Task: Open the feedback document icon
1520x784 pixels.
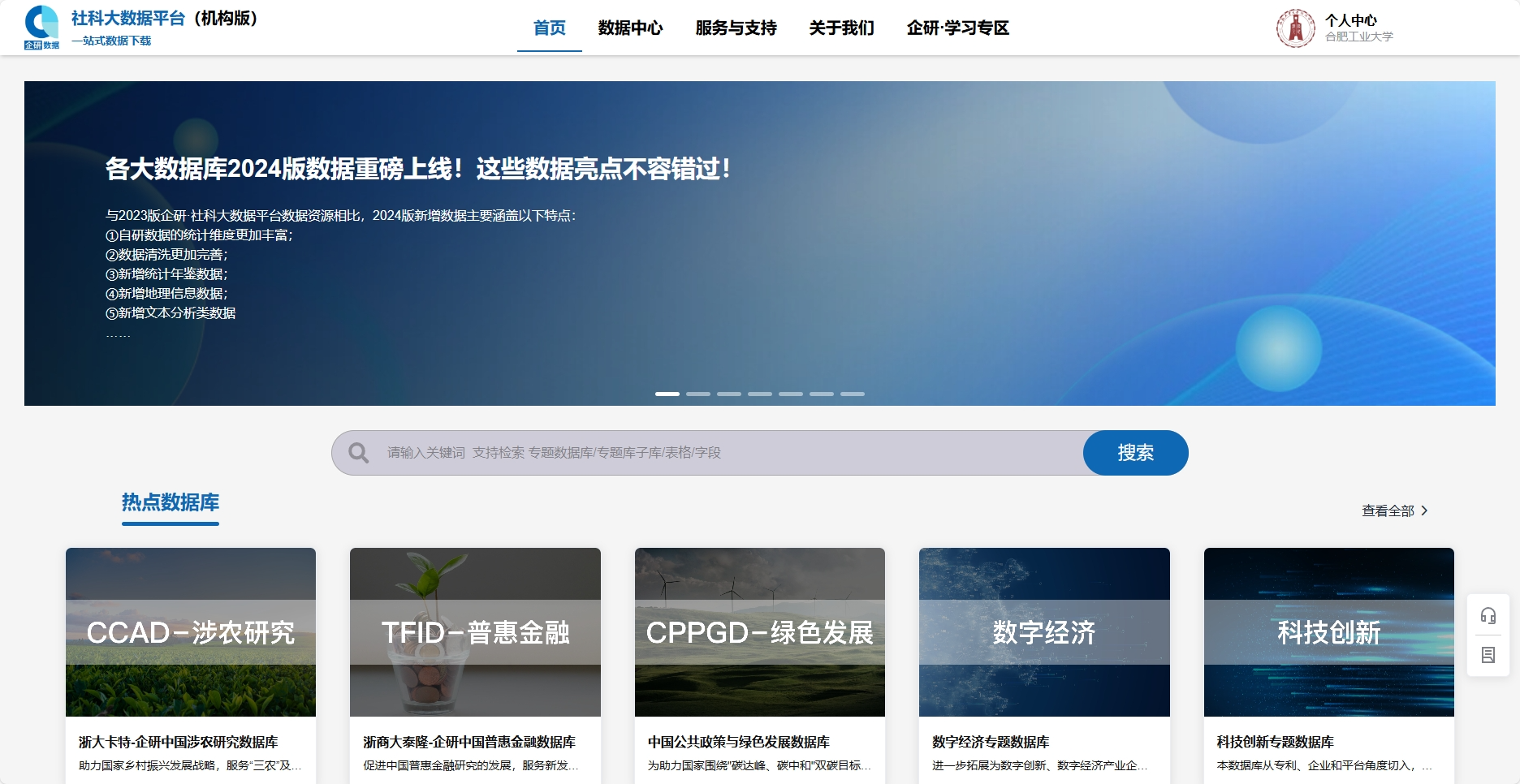Action: click(1488, 655)
